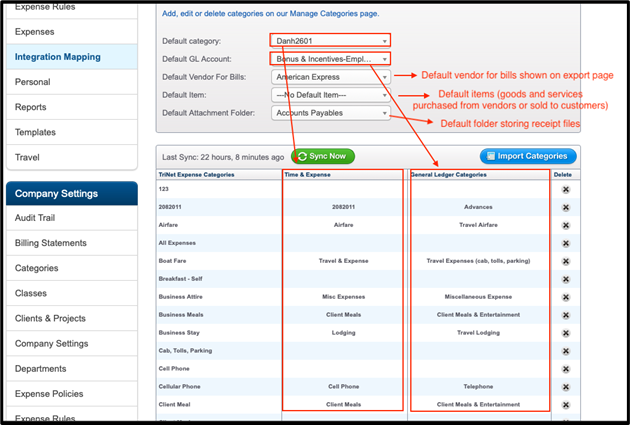
Task: Delete the Business Attire row
Action: click(x=565, y=297)
